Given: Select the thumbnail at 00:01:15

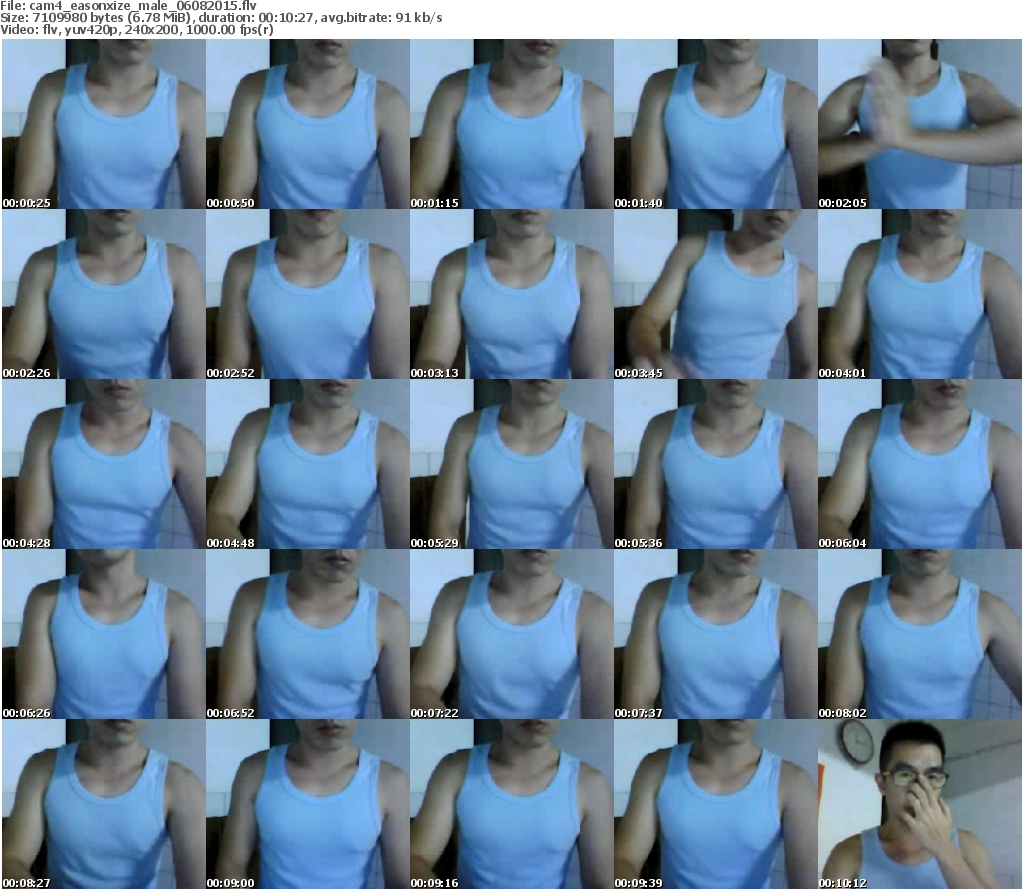Looking at the screenshot, I should 511,124.
